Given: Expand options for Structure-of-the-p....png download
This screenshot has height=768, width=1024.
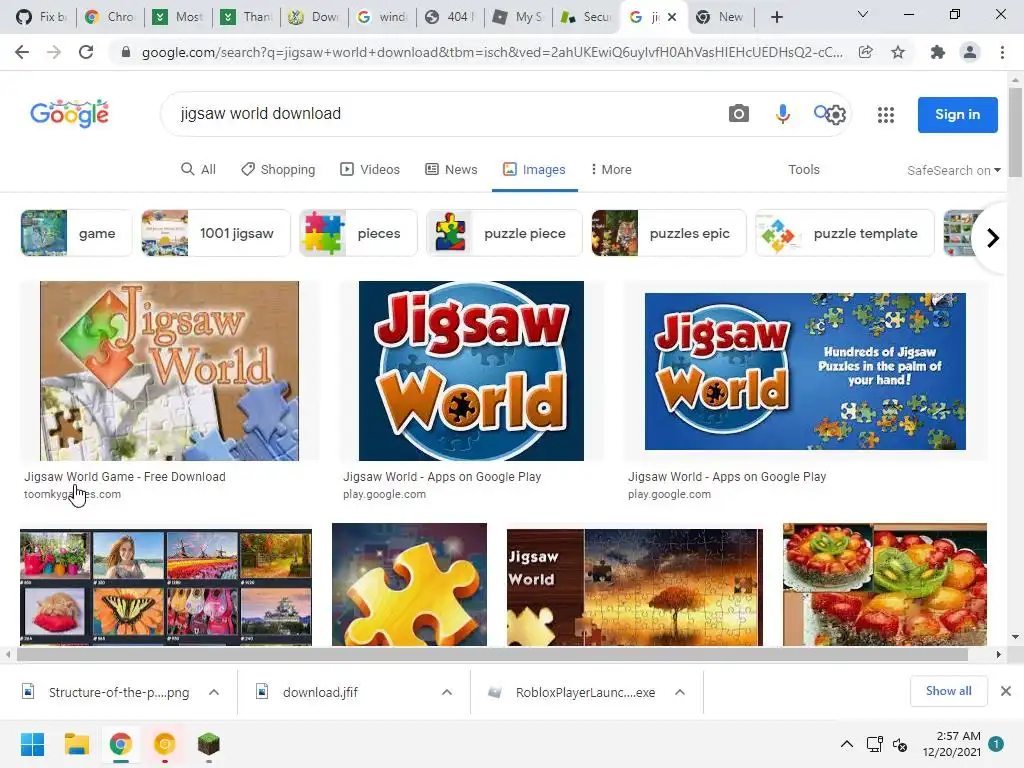Looking at the screenshot, I should coord(214,692).
